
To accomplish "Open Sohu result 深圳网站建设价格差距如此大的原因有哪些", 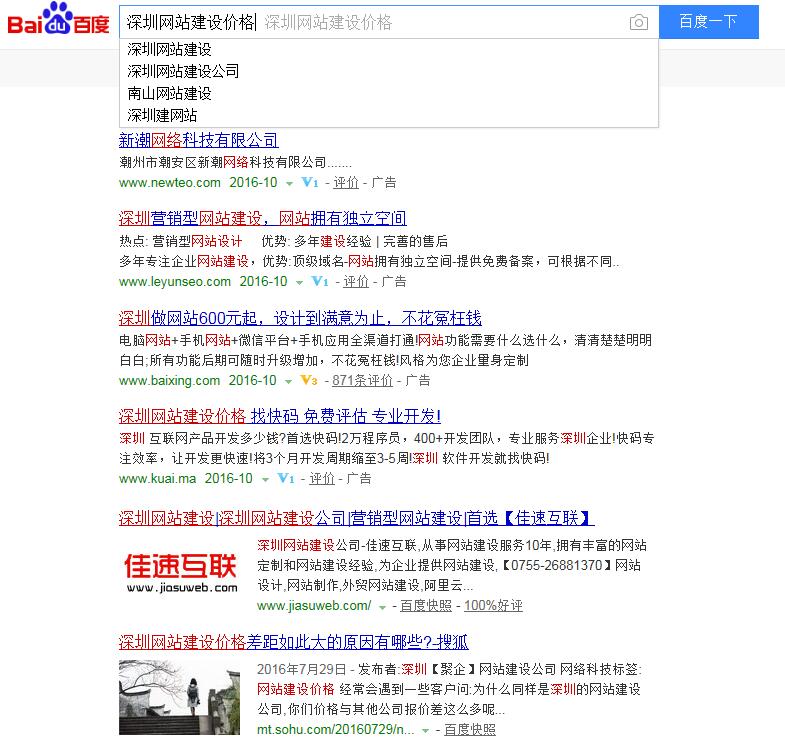I will pos(293,642).
